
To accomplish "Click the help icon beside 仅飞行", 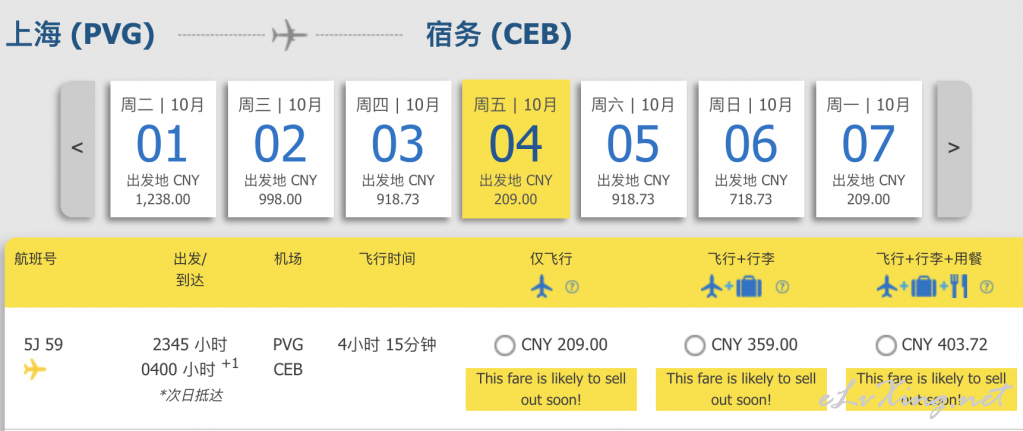I will click(x=572, y=286).
